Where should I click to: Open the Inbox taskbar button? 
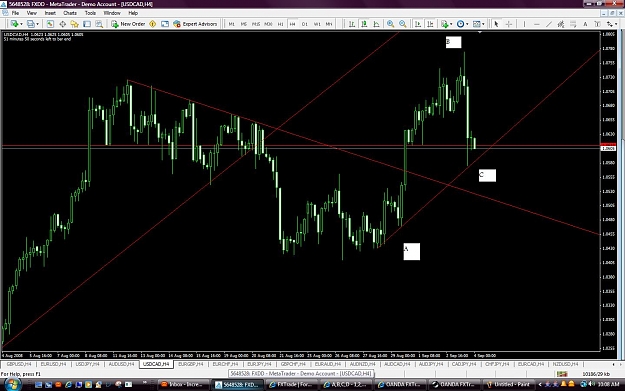click(184, 385)
